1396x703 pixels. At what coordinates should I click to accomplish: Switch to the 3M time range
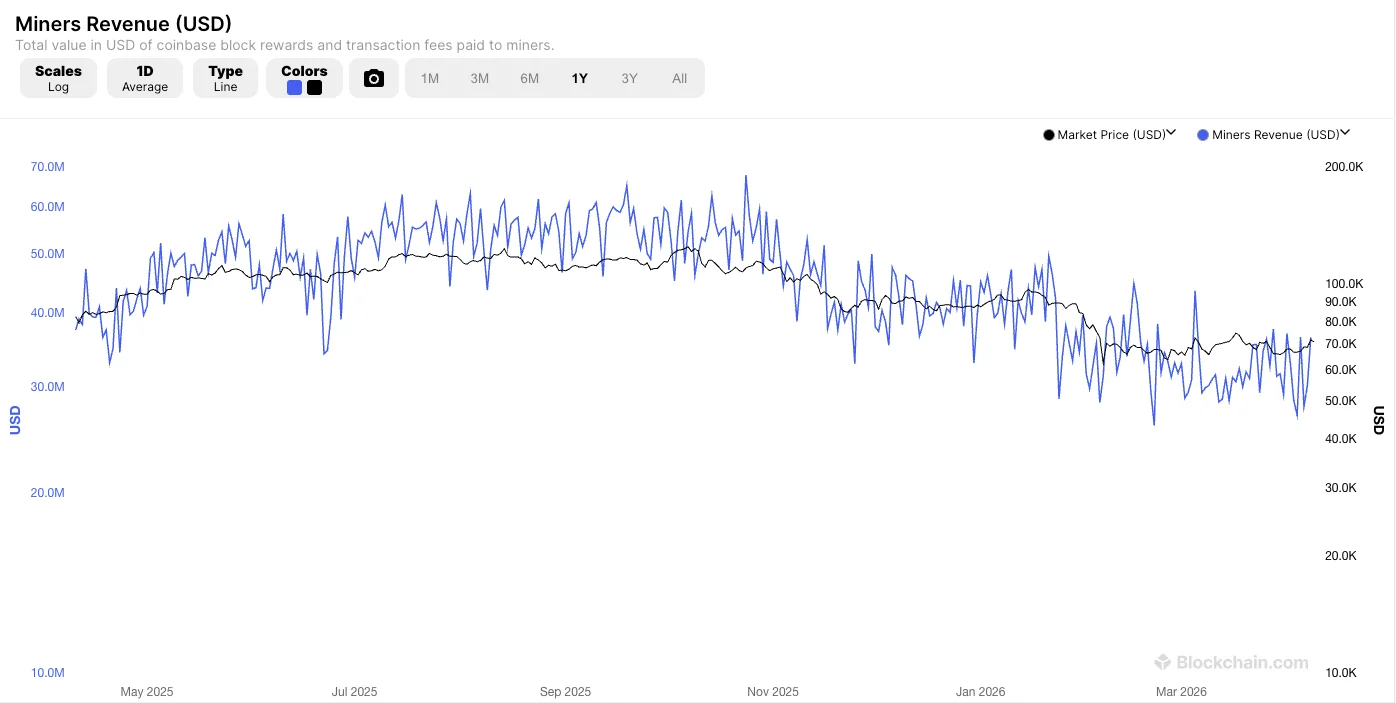[x=480, y=78]
